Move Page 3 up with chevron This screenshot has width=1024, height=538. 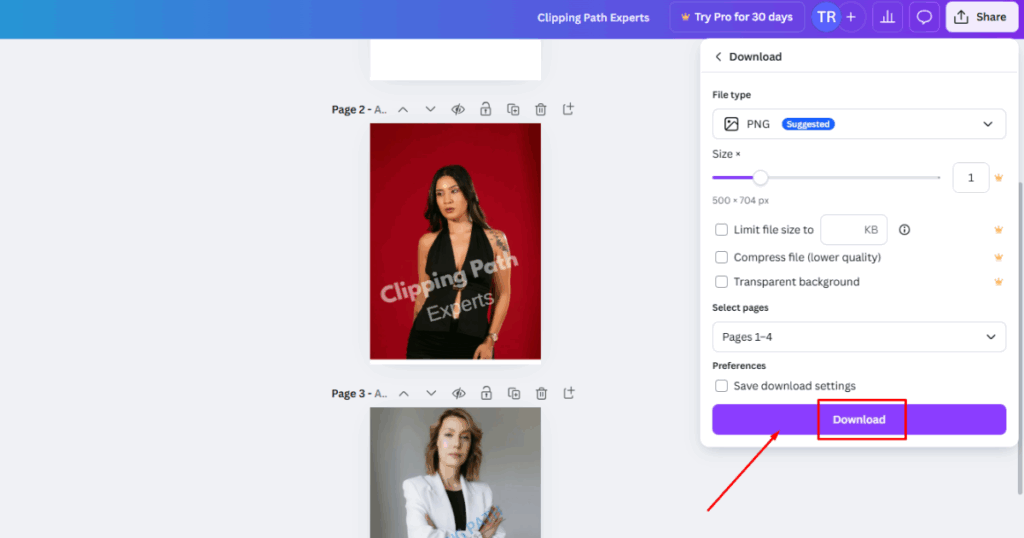click(404, 394)
